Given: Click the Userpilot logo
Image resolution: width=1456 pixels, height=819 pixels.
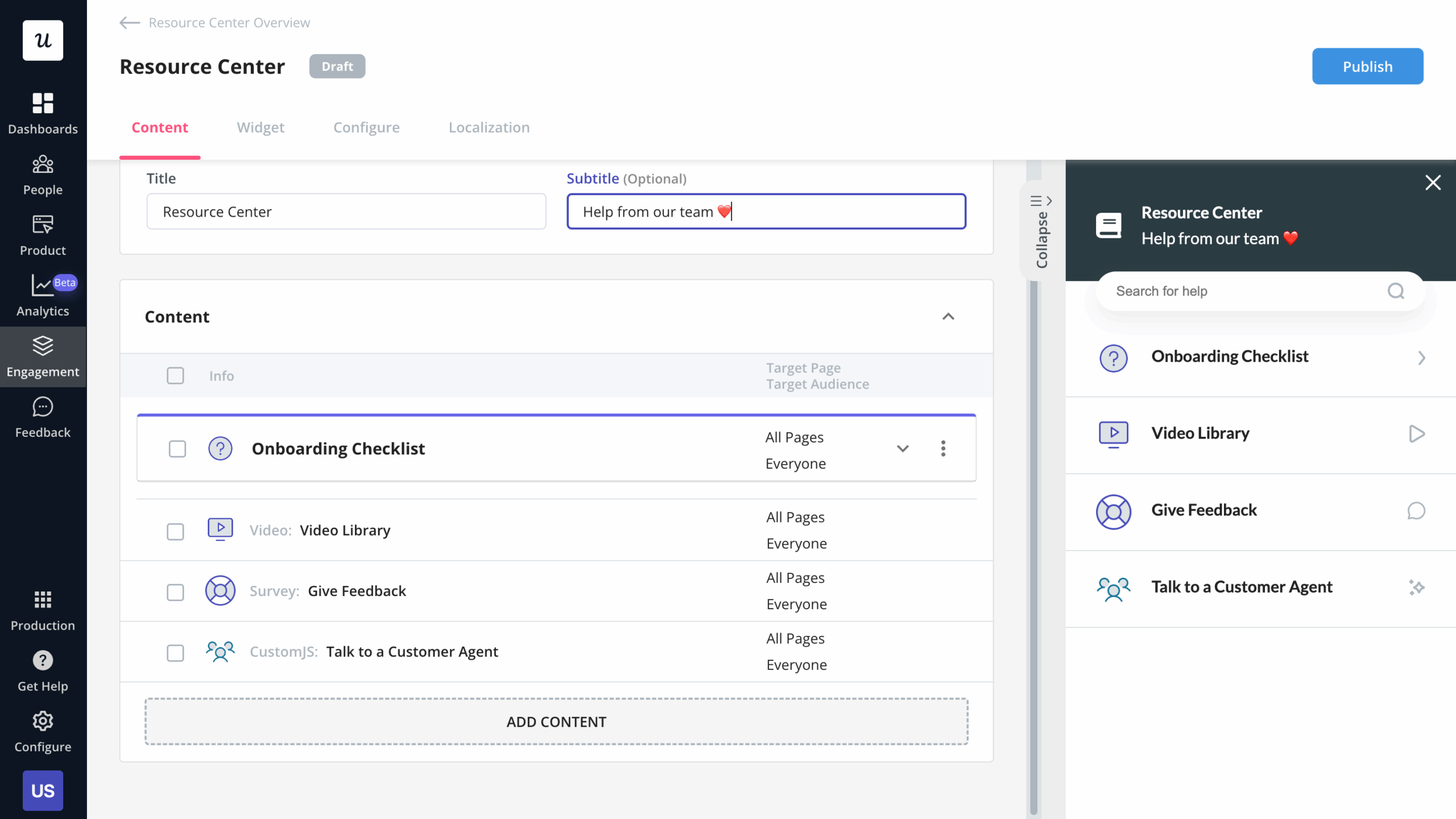Looking at the screenshot, I should [42, 40].
